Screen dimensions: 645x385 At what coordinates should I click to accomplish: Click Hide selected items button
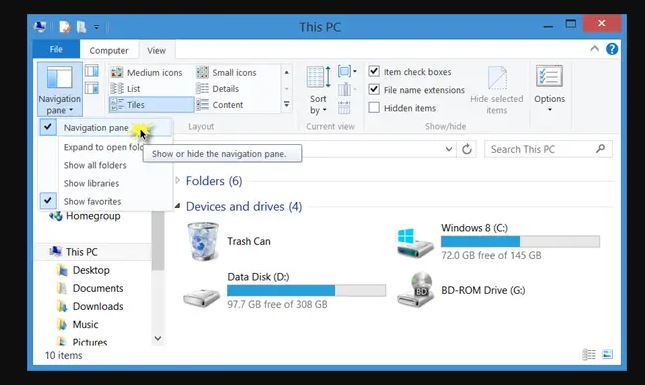coord(497,90)
